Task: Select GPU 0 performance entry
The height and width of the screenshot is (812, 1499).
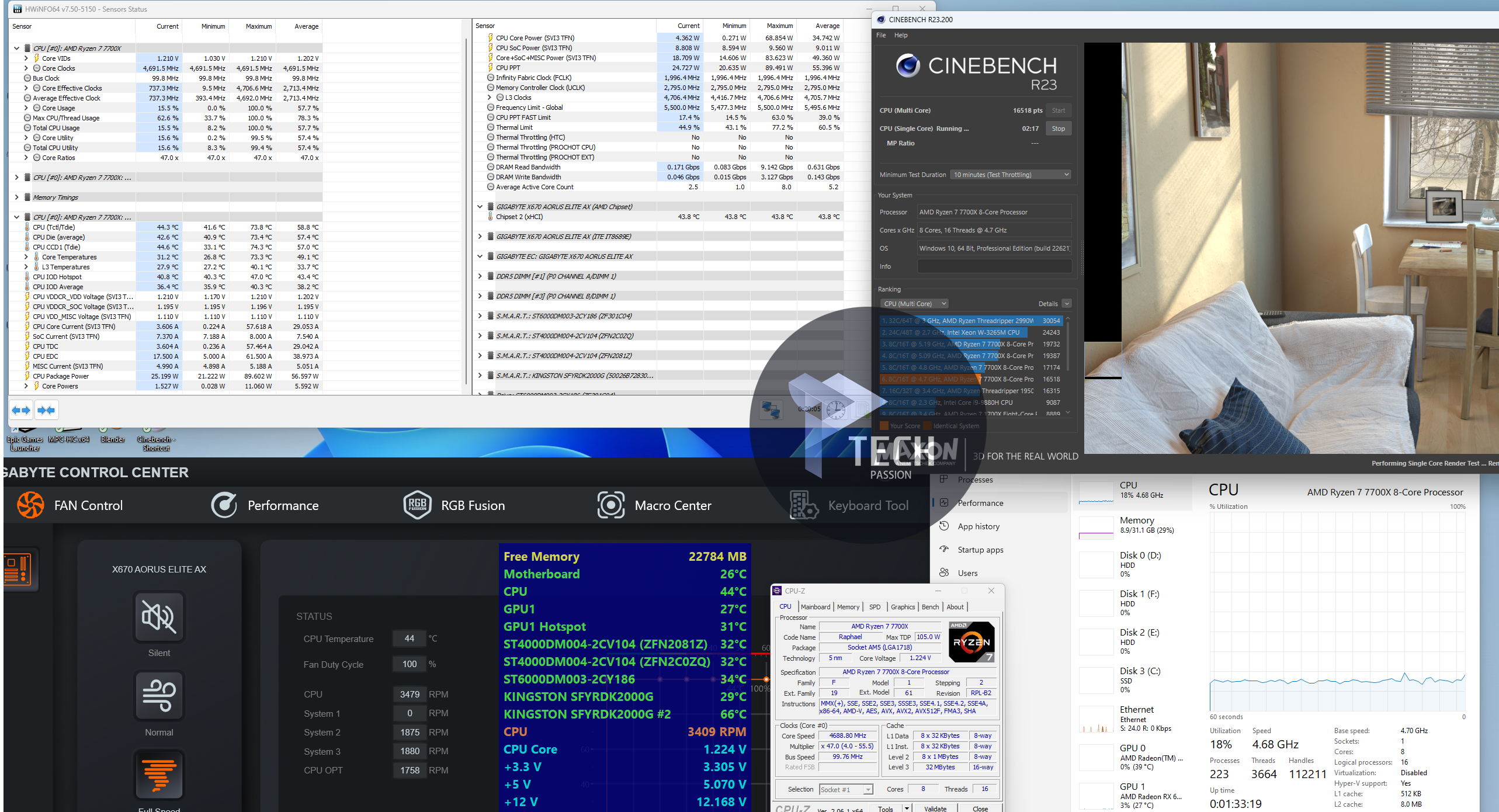Action: 1132,757
